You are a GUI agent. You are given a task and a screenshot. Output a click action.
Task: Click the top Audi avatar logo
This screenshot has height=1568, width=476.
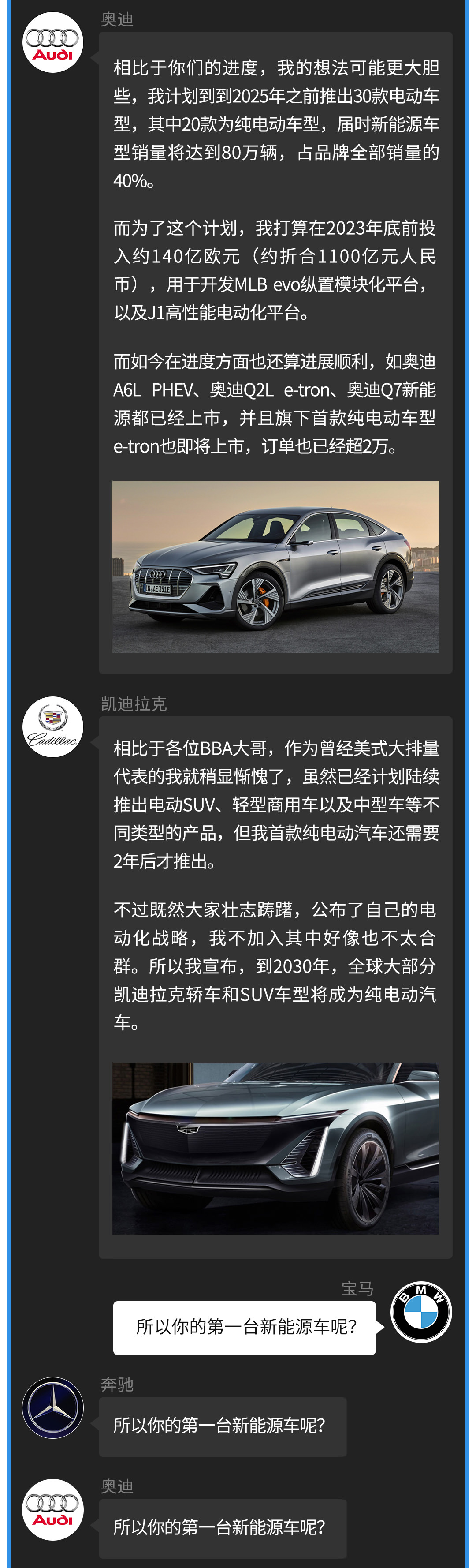coord(53,43)
